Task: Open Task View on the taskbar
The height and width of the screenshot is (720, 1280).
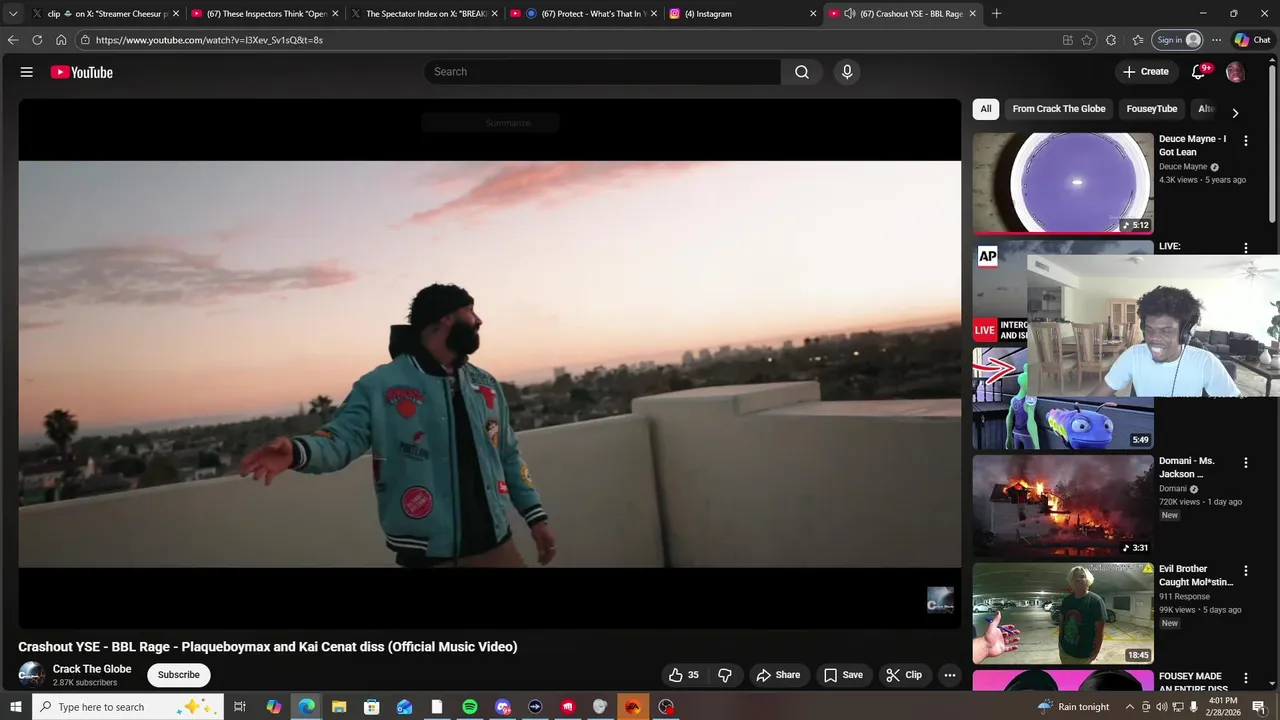Action: 240,707
